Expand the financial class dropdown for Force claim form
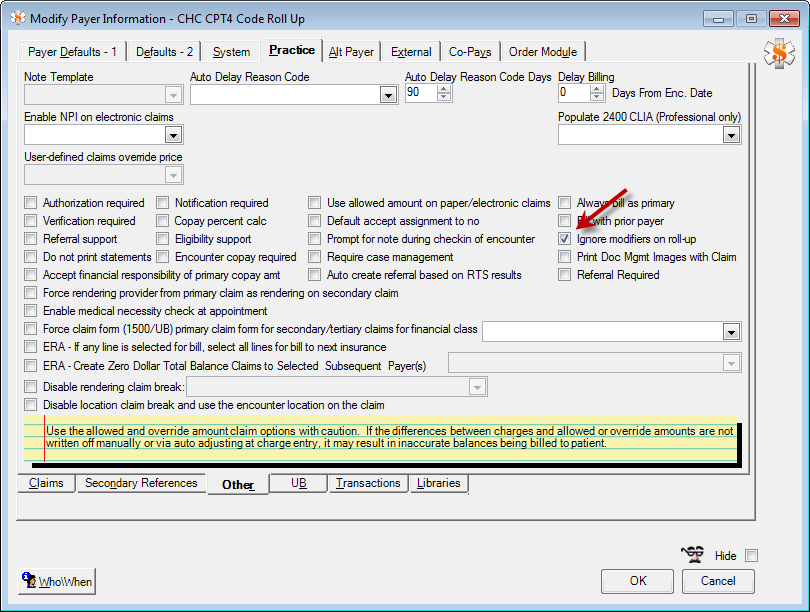810x612 pixels. [731, 332]
